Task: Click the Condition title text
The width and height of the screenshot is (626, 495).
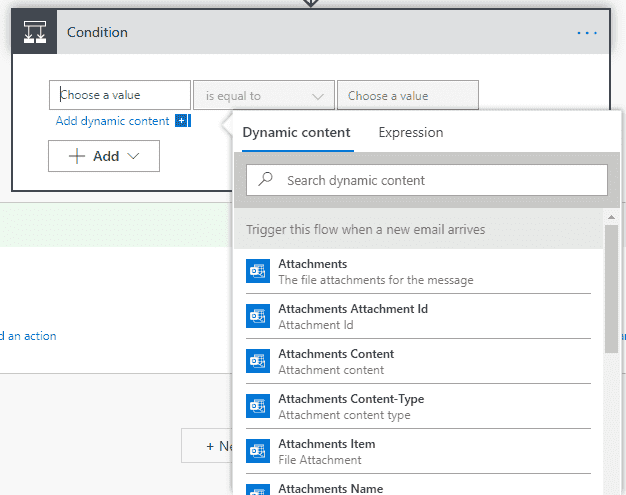Action: pos(97,32)
